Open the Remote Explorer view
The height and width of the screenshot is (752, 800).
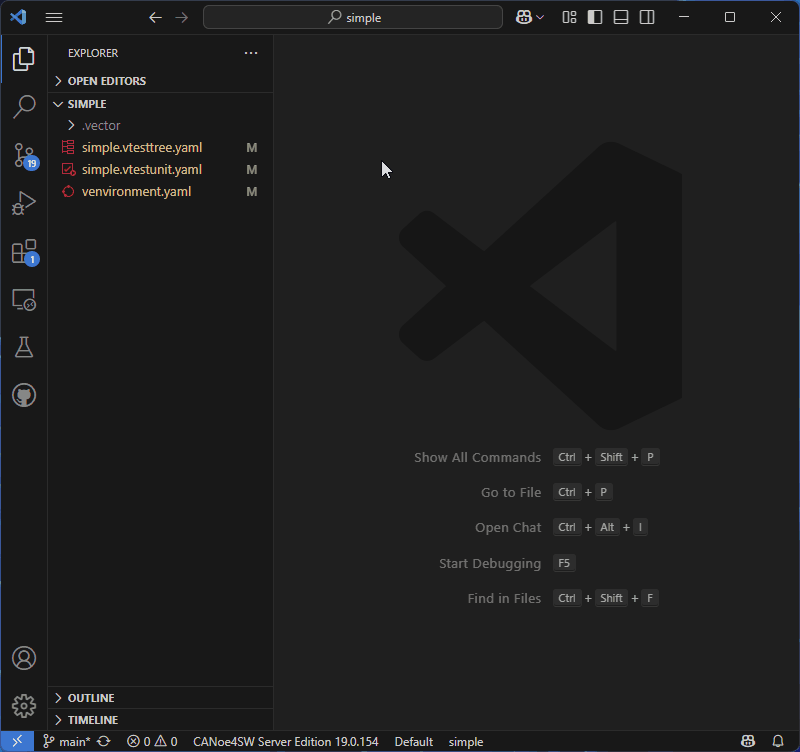click(x=23, y=299)
